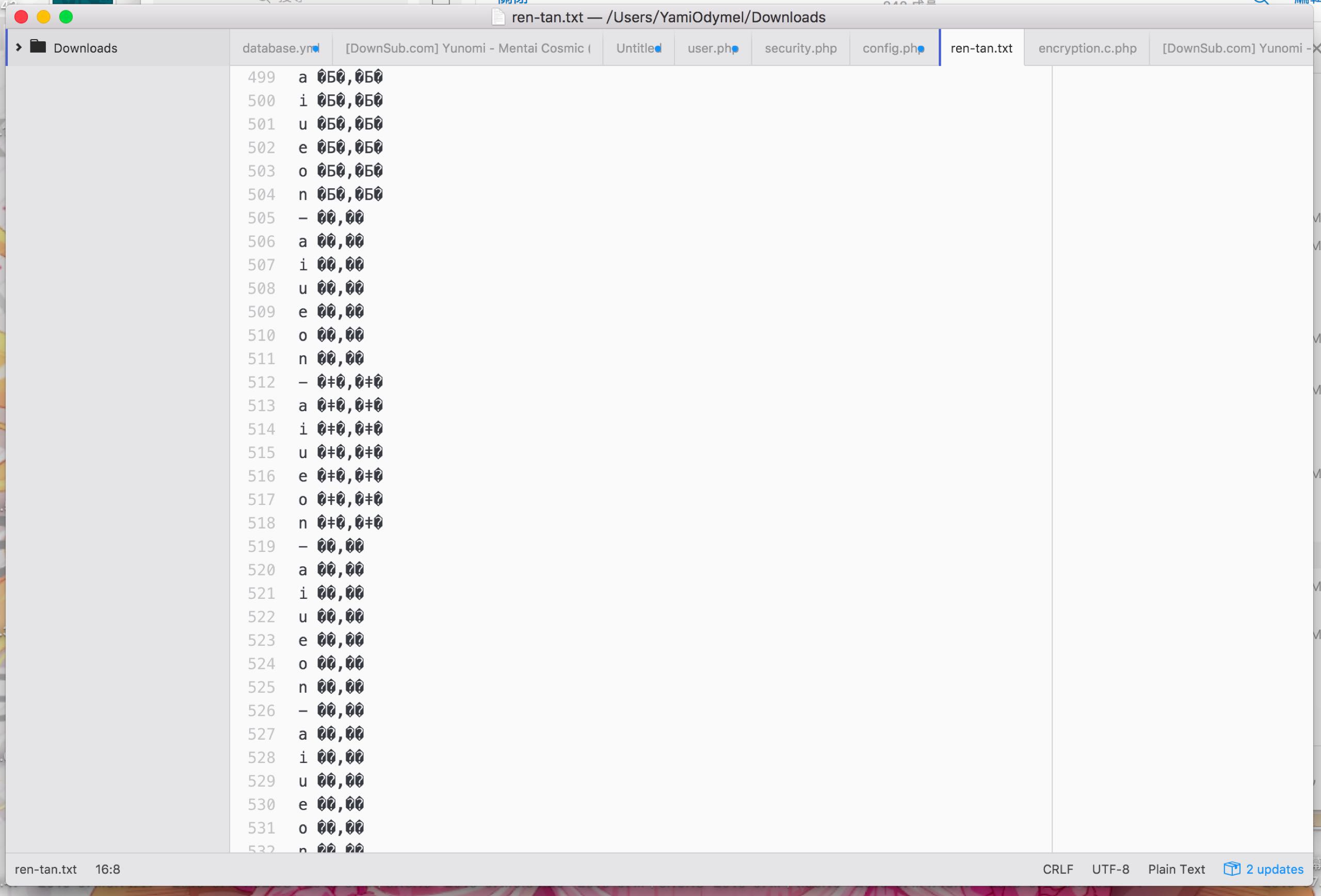Click line number 512 in gutter
Viewport: 1321px width, 896px height.
click(261, 382)
